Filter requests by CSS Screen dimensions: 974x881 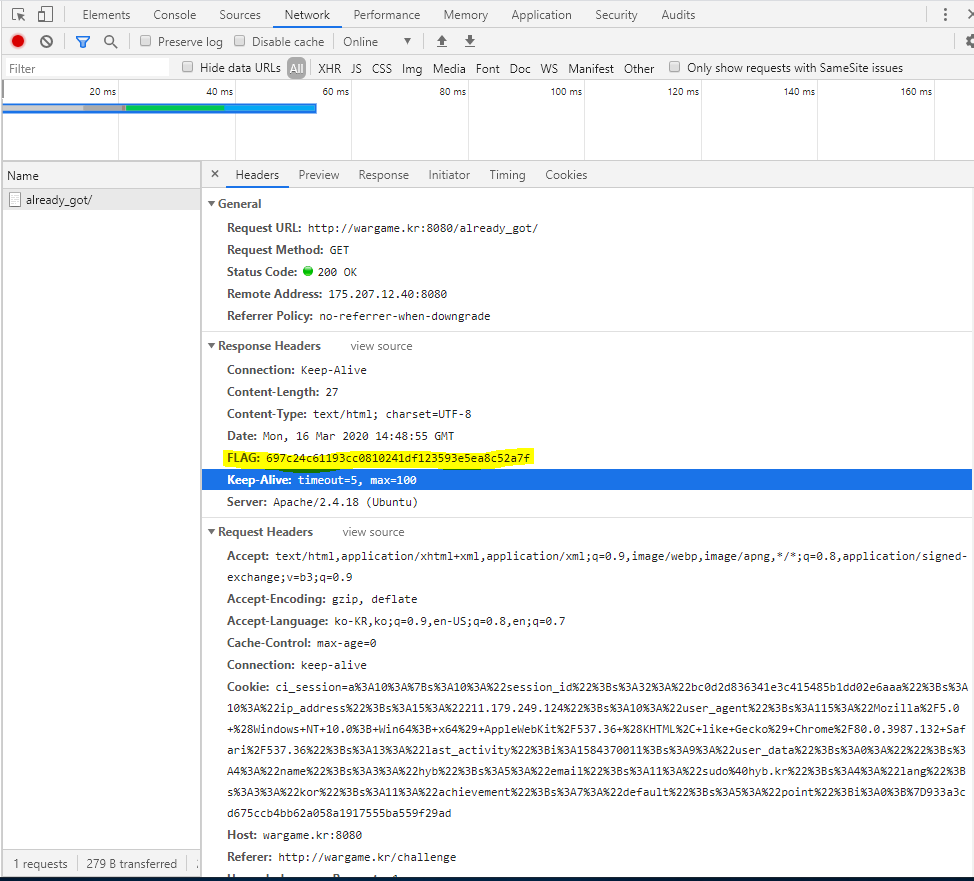click(x=381, y=68)
